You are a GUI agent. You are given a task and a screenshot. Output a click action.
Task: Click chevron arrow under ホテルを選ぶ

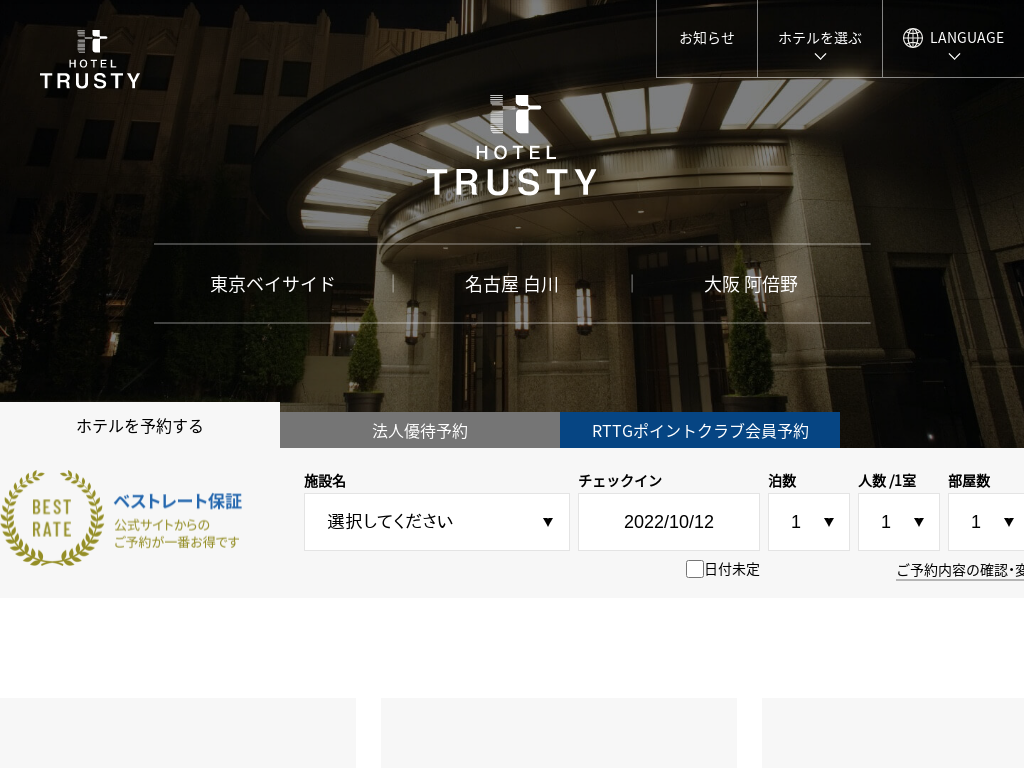(820, 57)
